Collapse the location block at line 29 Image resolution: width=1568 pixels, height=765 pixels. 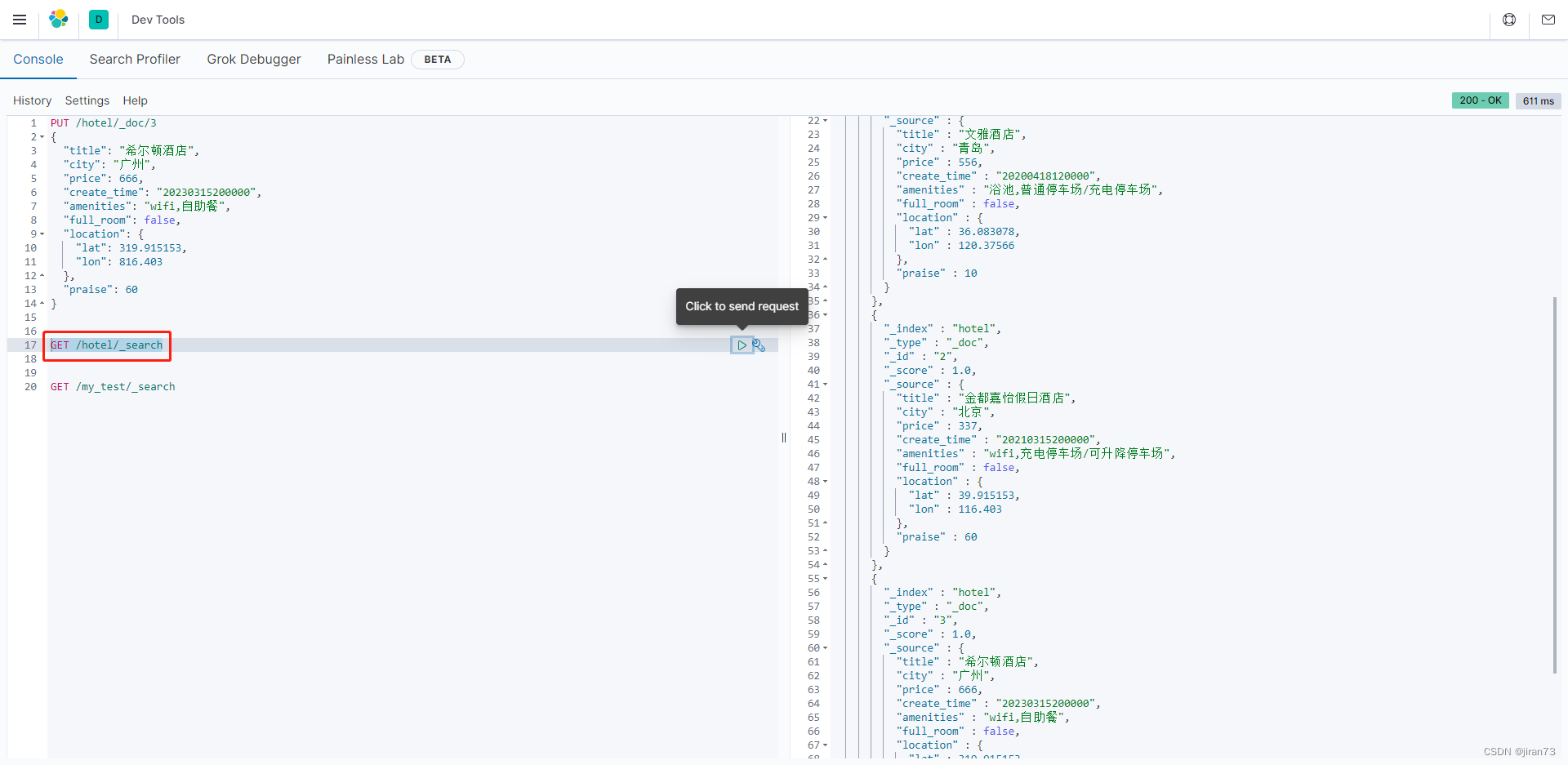pyautogui.click(x=823, y=218)
